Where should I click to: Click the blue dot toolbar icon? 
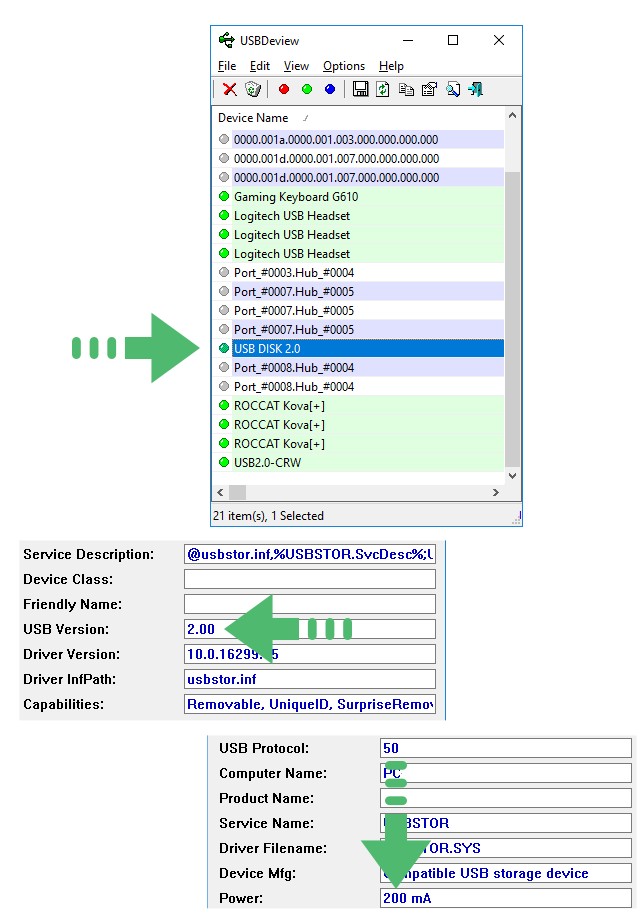[x=330, y=89]
